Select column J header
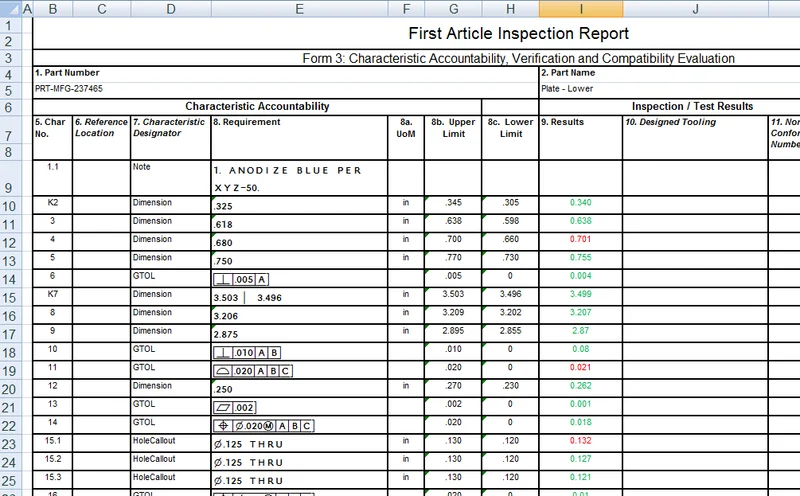800x496 pixels. tap(695, 9)
